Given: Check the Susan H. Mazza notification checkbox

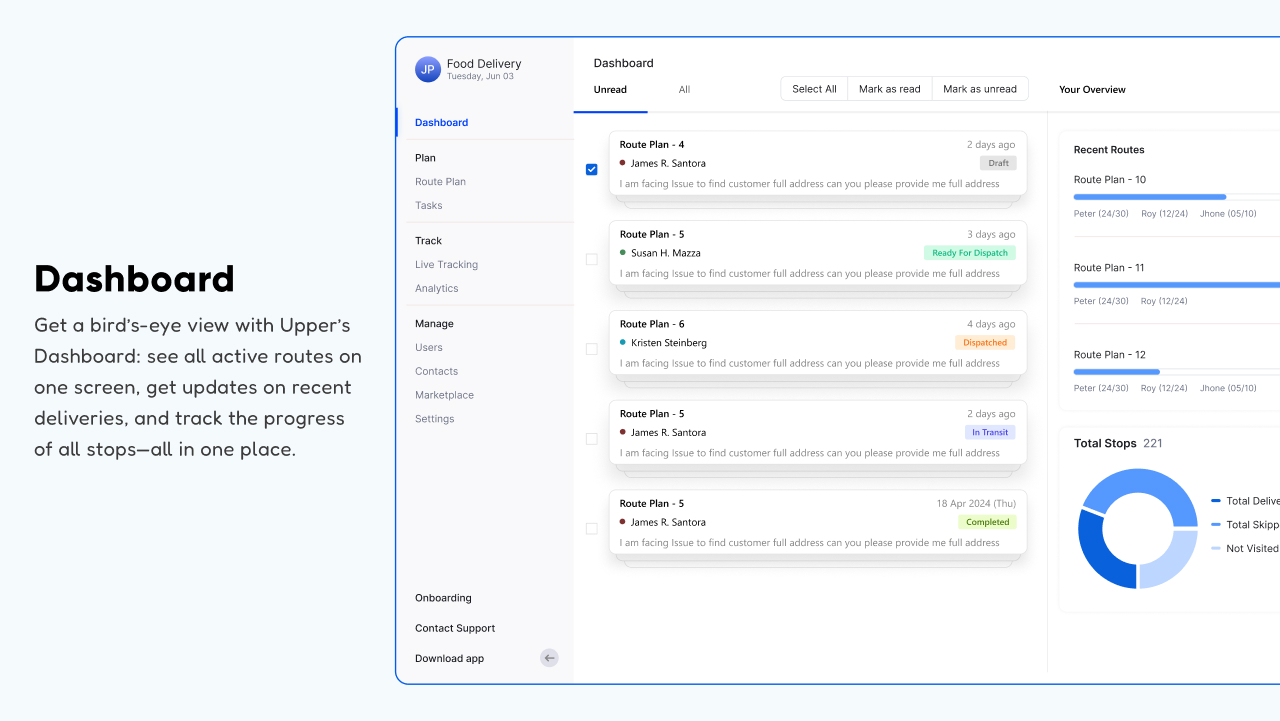Looking at the screenshot, I should pyautogui.click(x=591, y=259).
